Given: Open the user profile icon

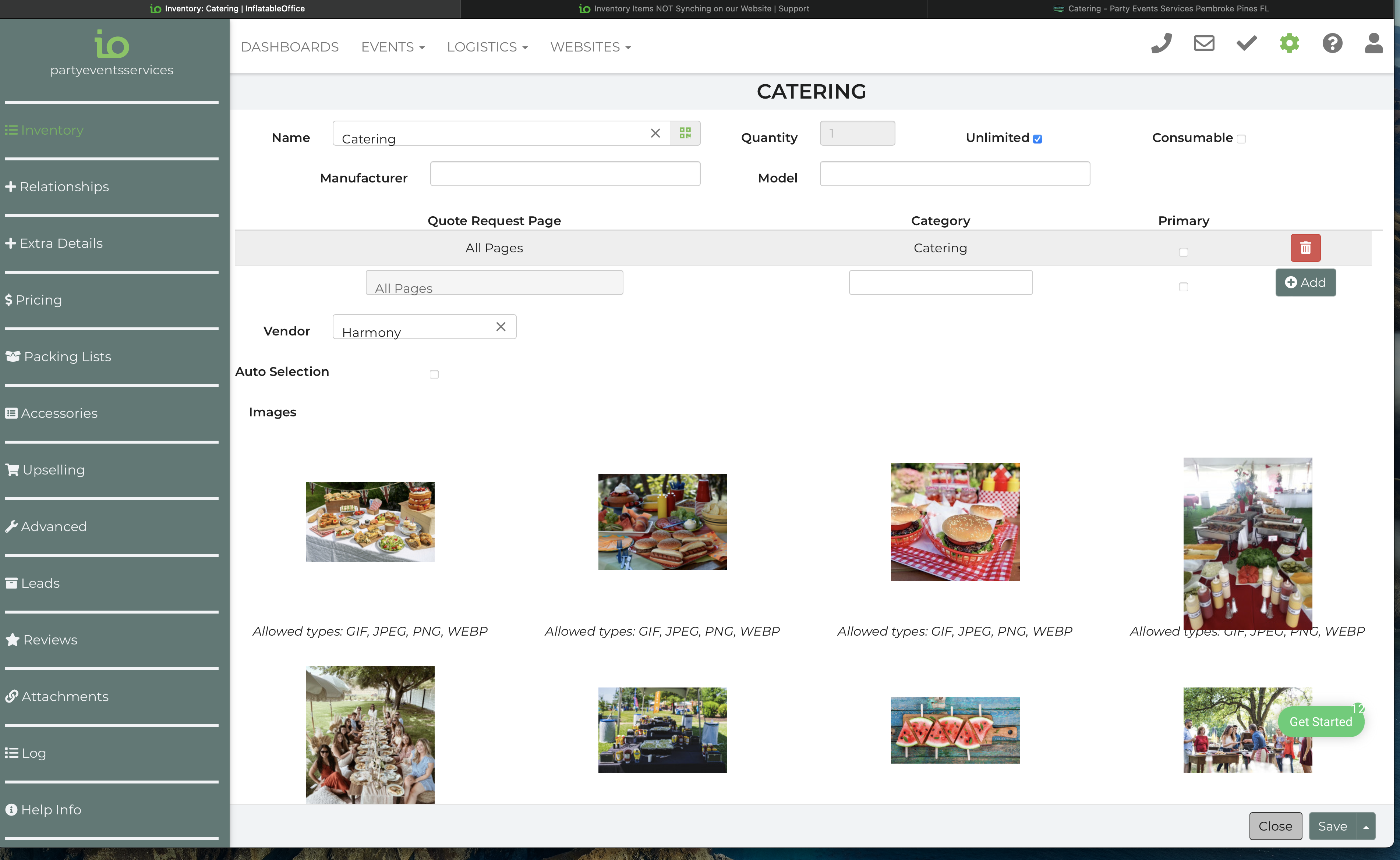Looking at the screenshot, I should tap(1373, 44).
